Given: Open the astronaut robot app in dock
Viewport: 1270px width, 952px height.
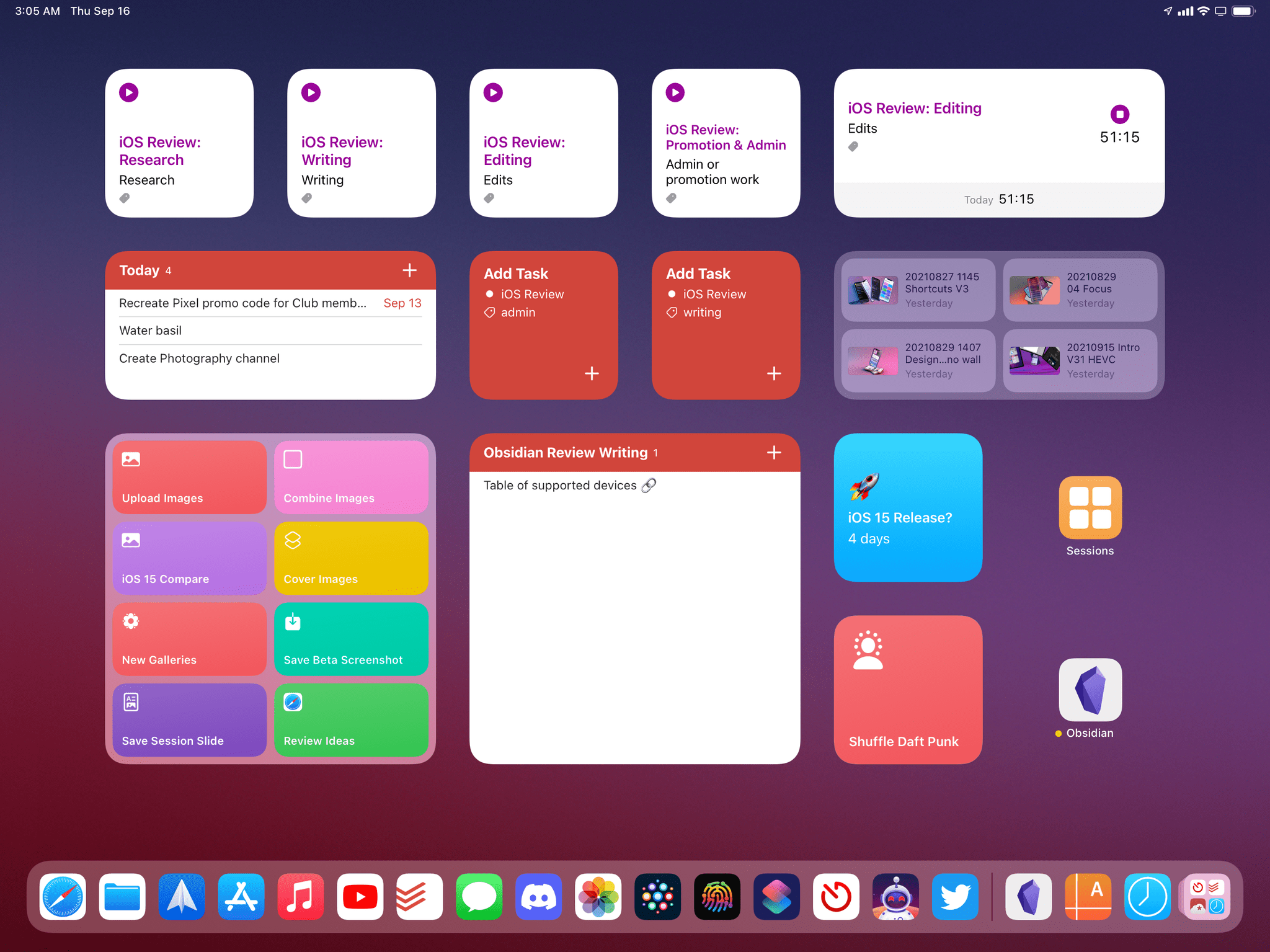Looking at the screenshot, I should click(896, 896).
